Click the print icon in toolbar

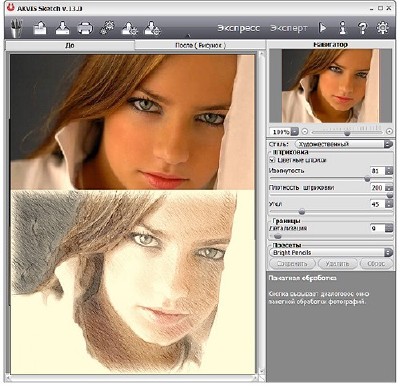85,28
